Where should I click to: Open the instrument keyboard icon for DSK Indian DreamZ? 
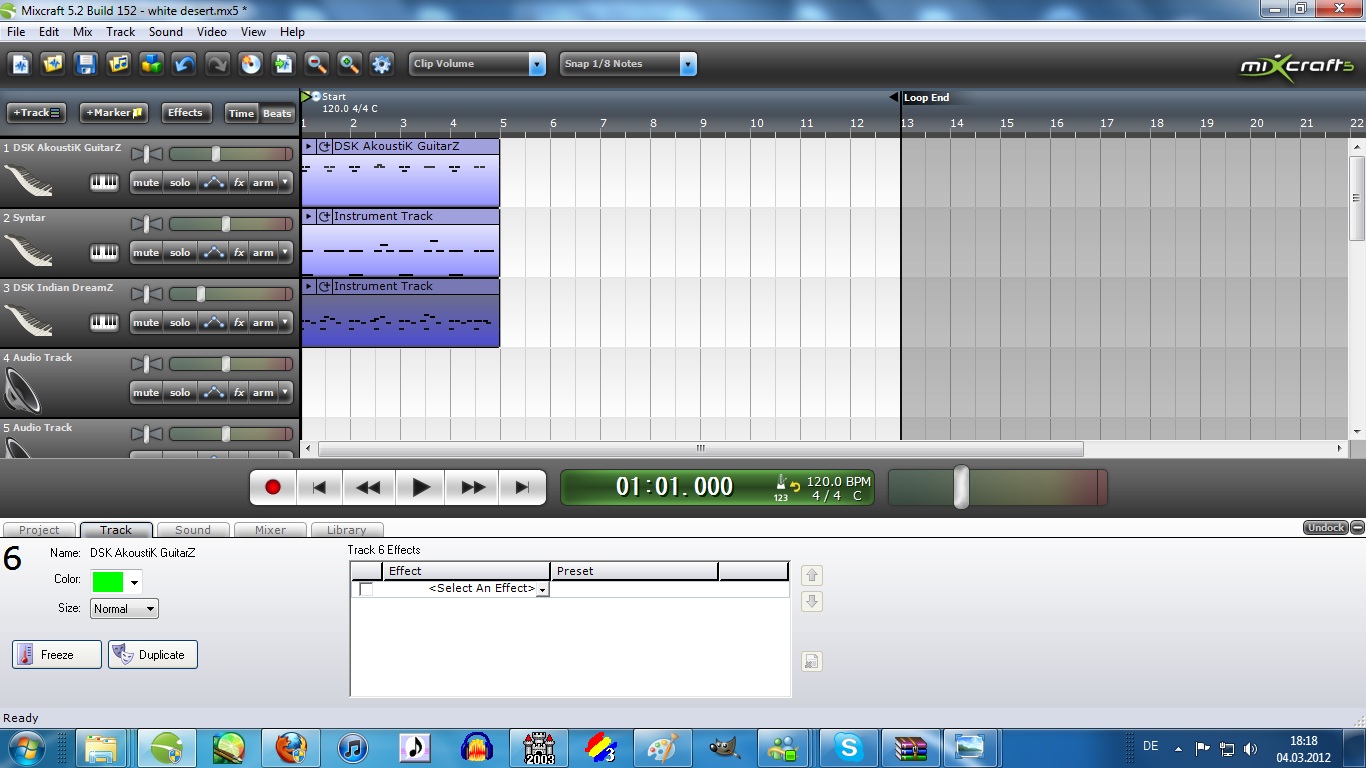[104, 323]
